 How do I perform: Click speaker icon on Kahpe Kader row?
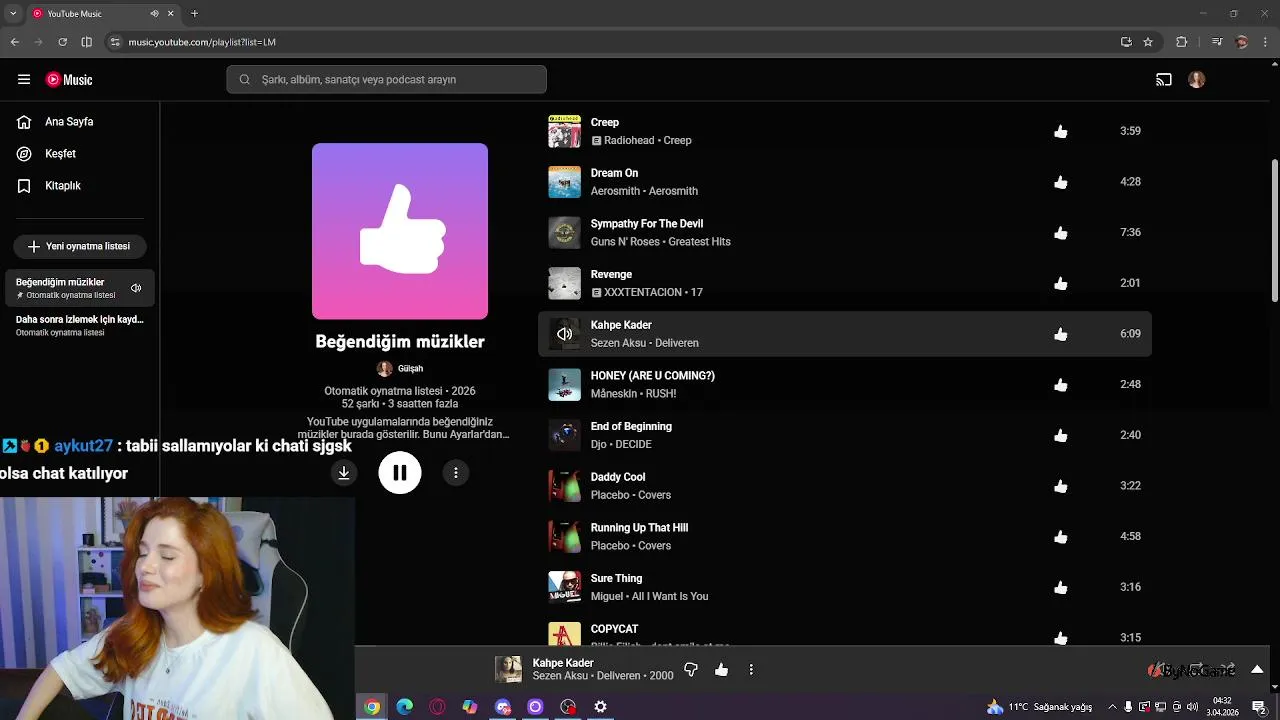(564, 334)
